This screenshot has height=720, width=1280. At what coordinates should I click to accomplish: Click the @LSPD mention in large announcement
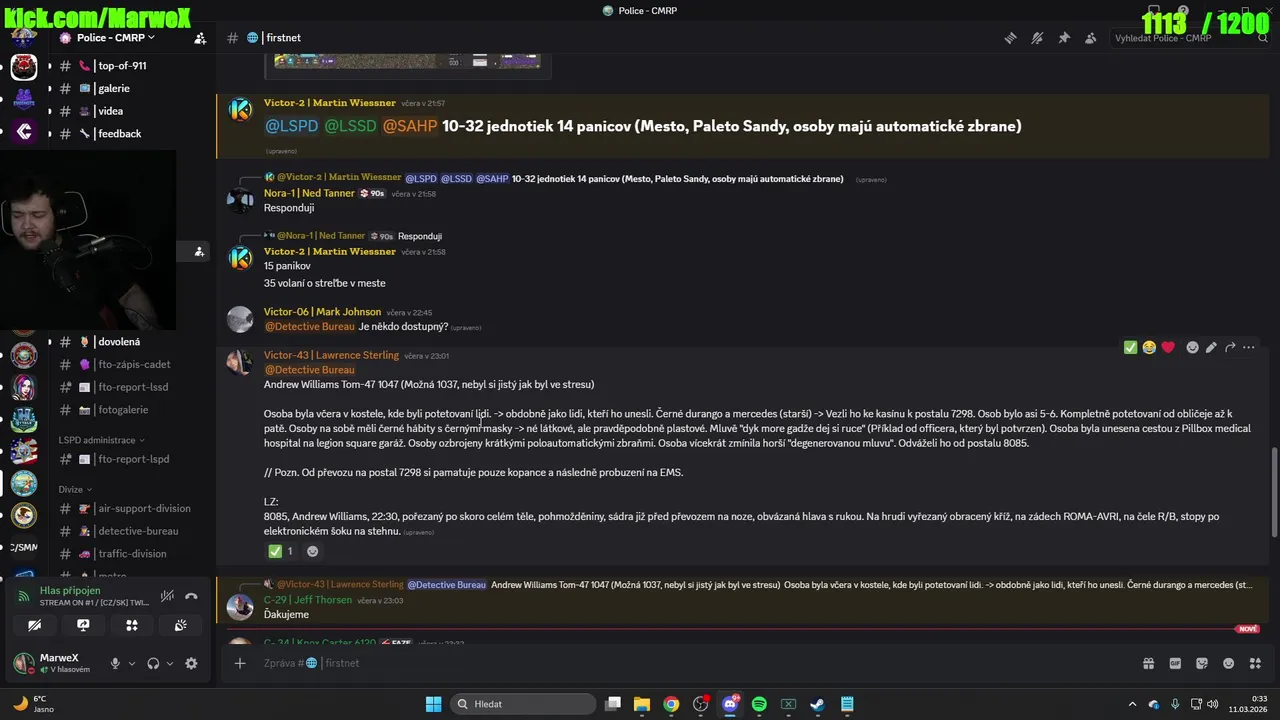click(x=291, y=126)
